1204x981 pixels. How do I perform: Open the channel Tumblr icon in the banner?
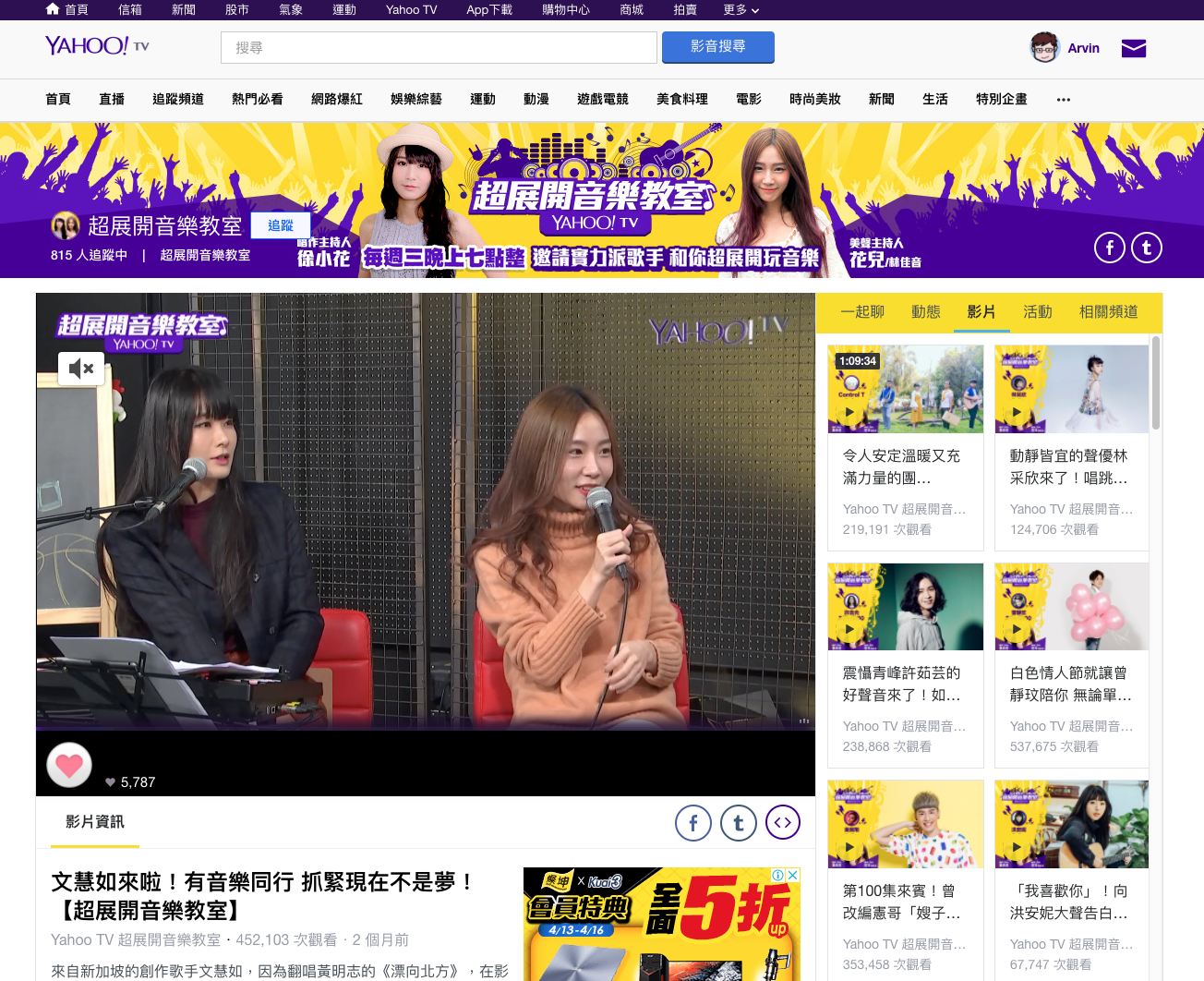click(1147, 248)
